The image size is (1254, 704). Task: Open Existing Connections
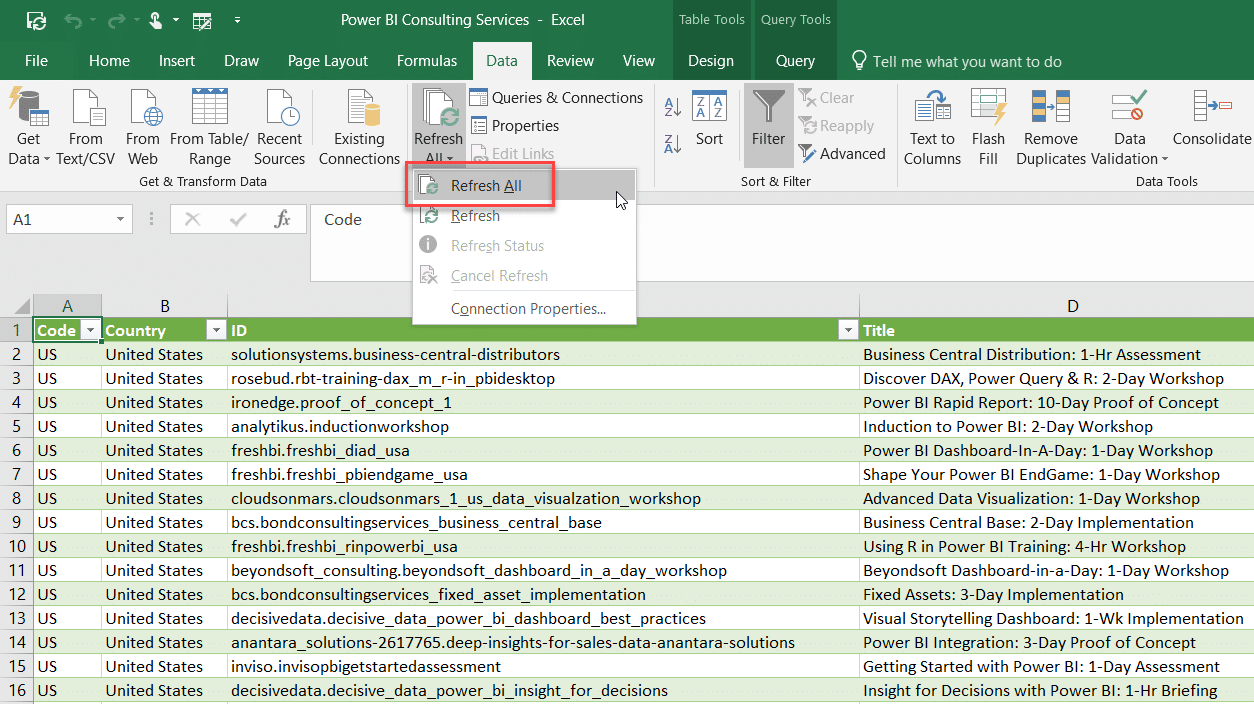coord(359,127)
